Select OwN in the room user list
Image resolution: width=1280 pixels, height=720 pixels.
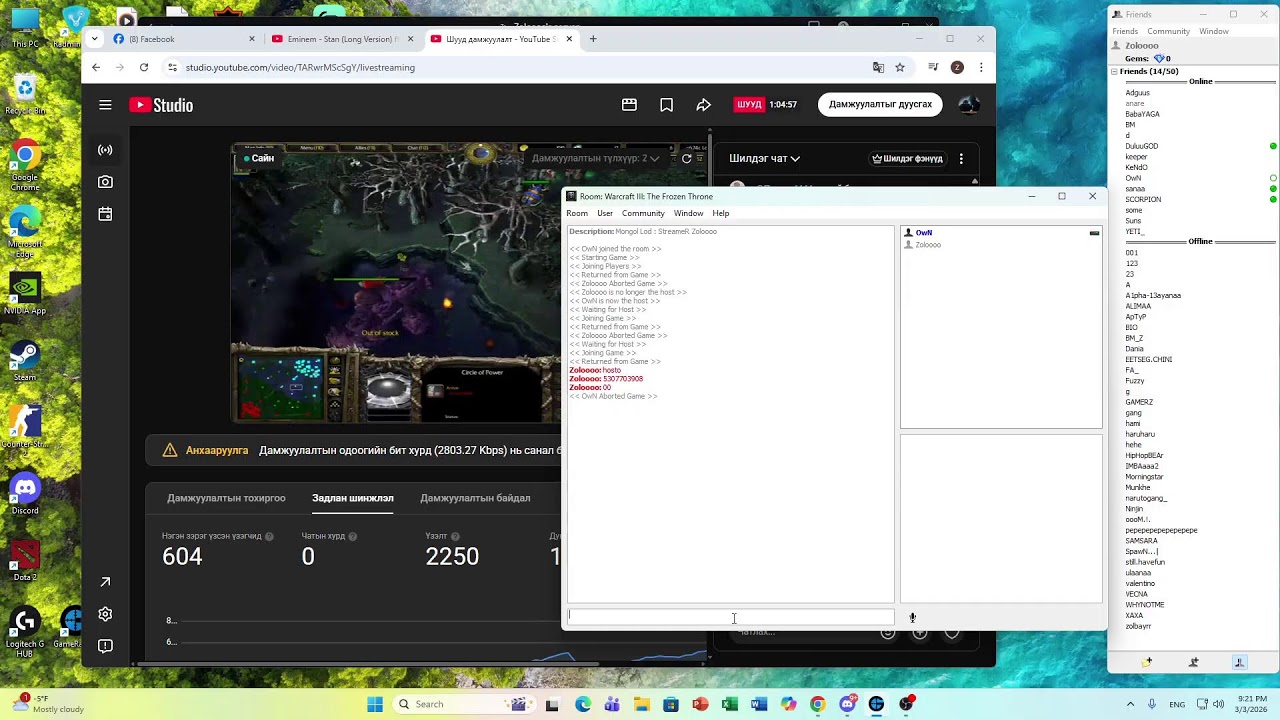(924, 233)
